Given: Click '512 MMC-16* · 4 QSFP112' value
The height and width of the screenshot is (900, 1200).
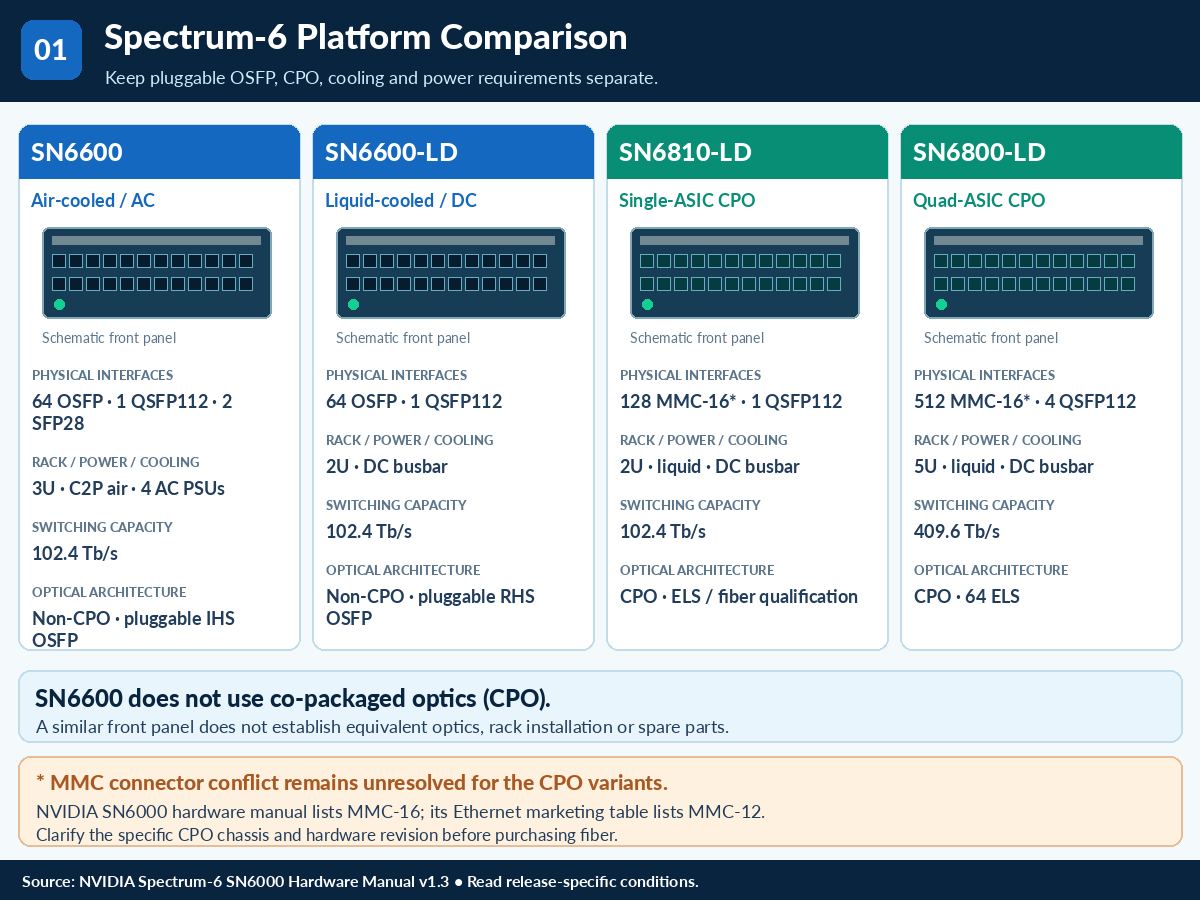Looking at the screenshot, I should coord(1025,401).
